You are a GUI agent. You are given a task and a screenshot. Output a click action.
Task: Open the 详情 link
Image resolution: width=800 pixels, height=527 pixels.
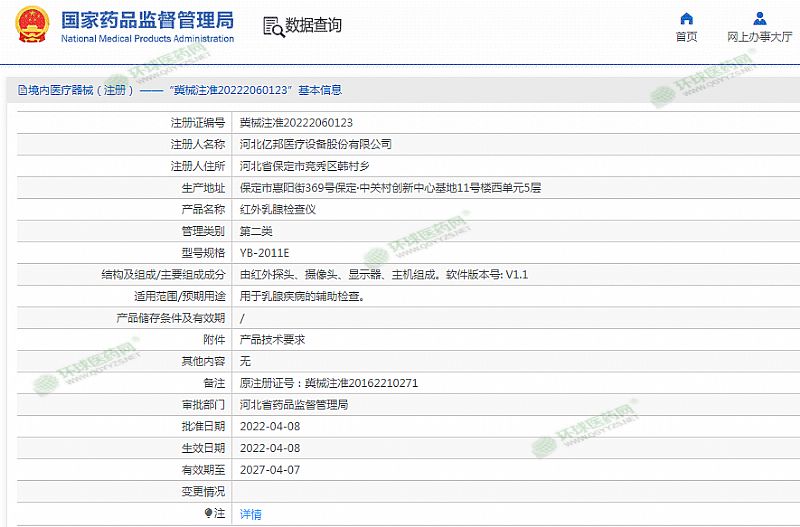pyautogui.click(x=250, y=514)
